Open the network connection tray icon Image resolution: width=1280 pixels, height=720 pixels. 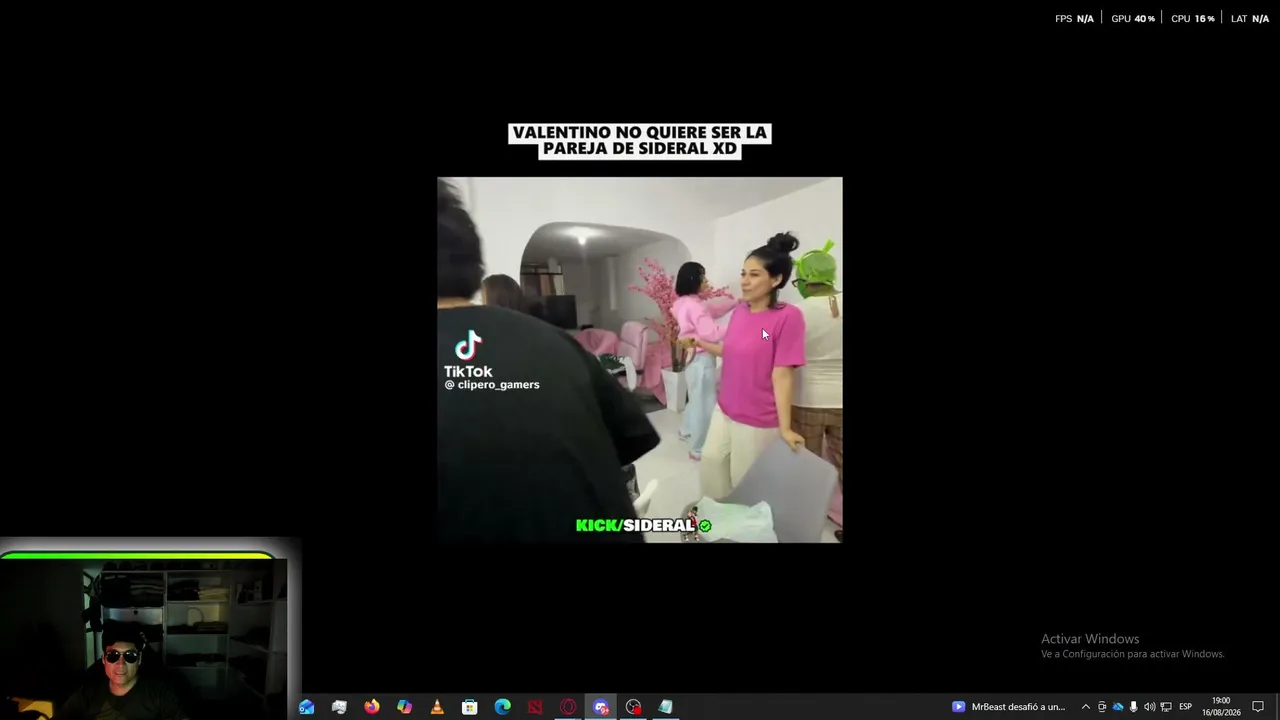[x=1166, y=707]
